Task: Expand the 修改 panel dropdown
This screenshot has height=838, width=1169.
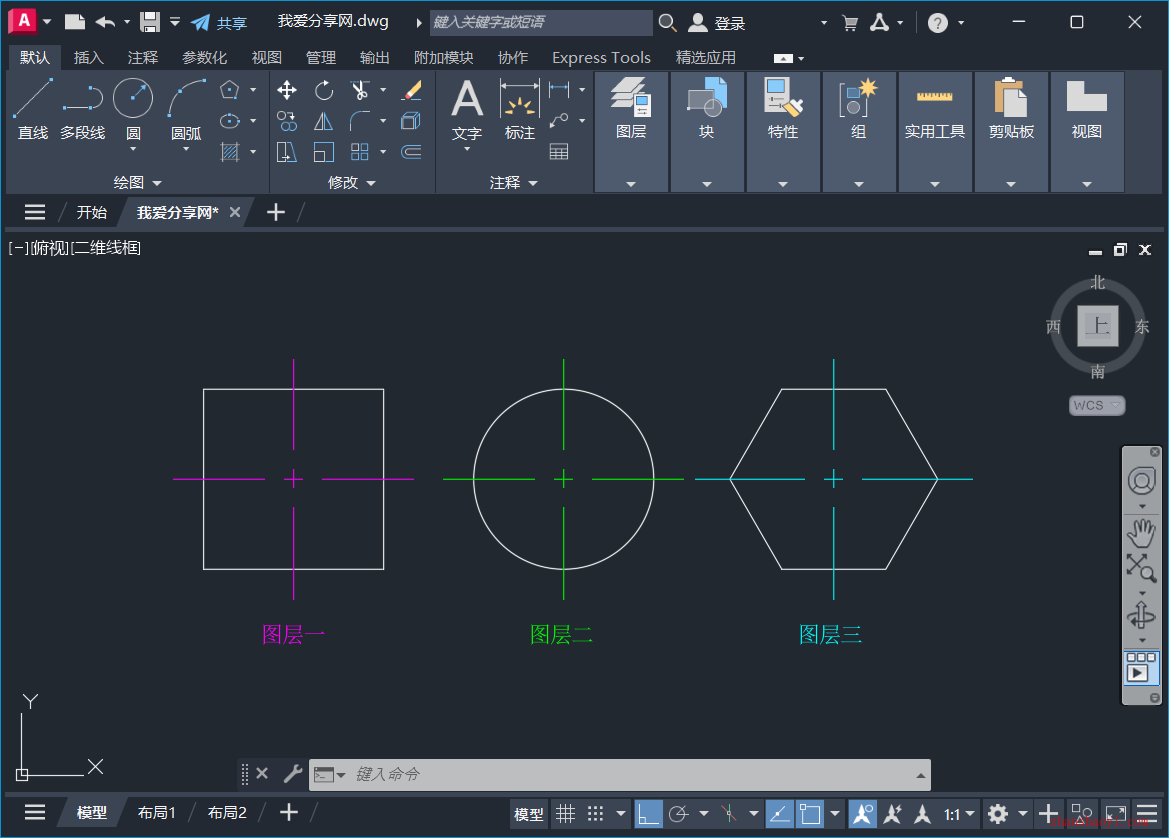Action: coord(352,183)
